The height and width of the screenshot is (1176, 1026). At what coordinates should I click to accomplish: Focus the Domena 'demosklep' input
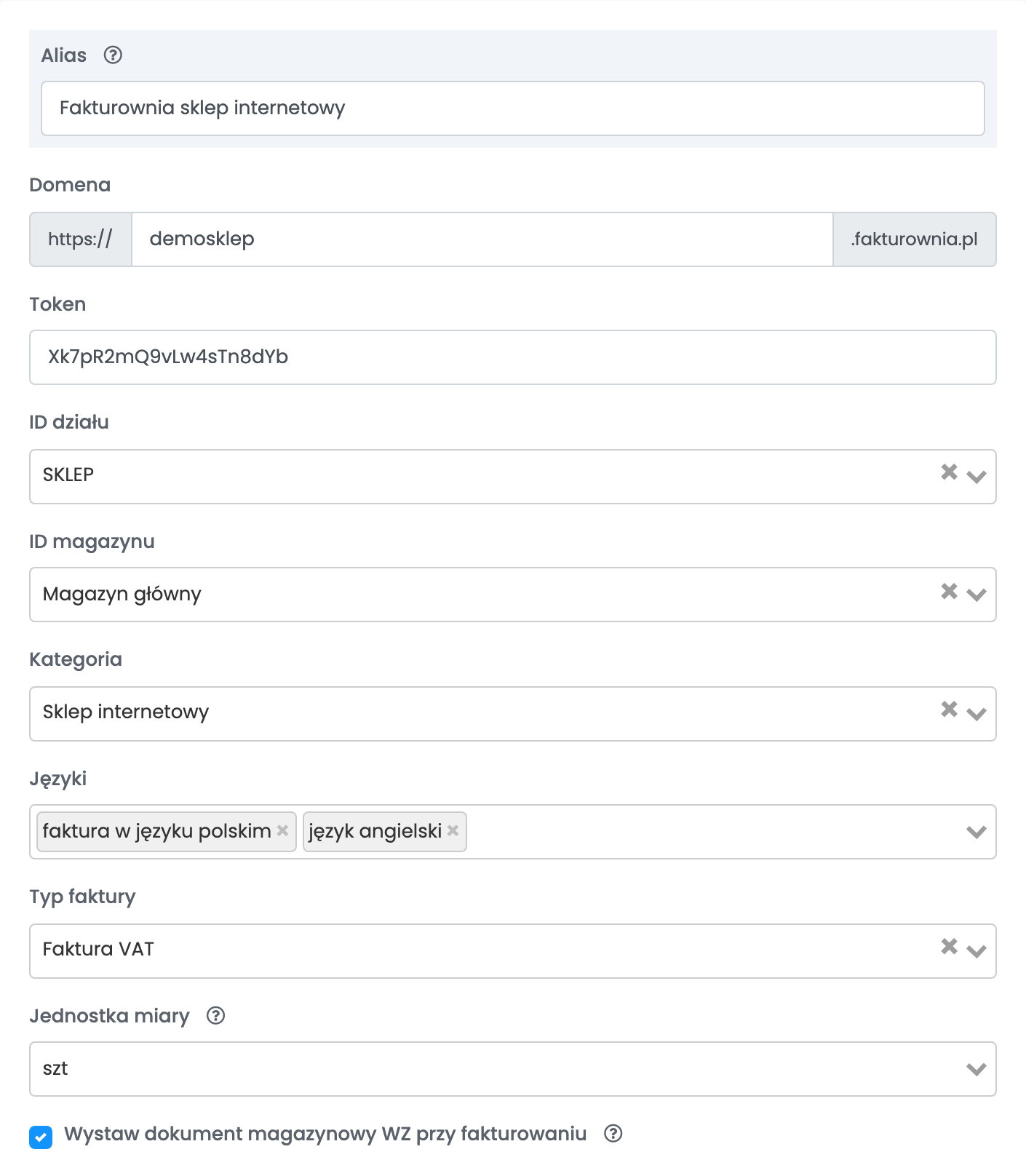click(x=482, y=239)
